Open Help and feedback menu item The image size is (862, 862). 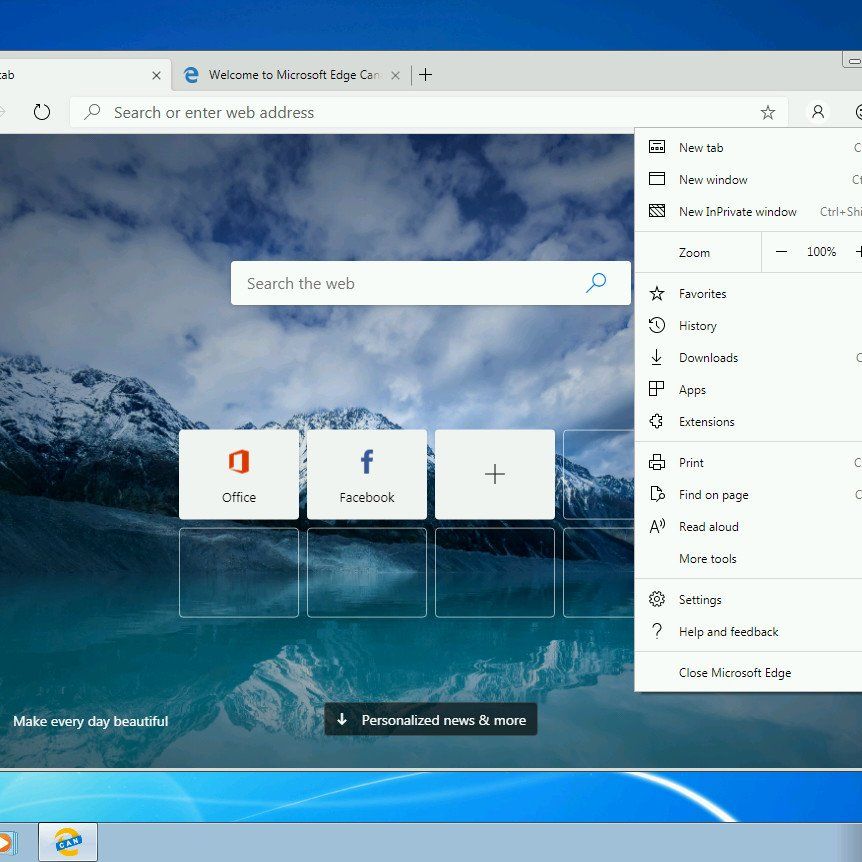[x=748, y=632]
